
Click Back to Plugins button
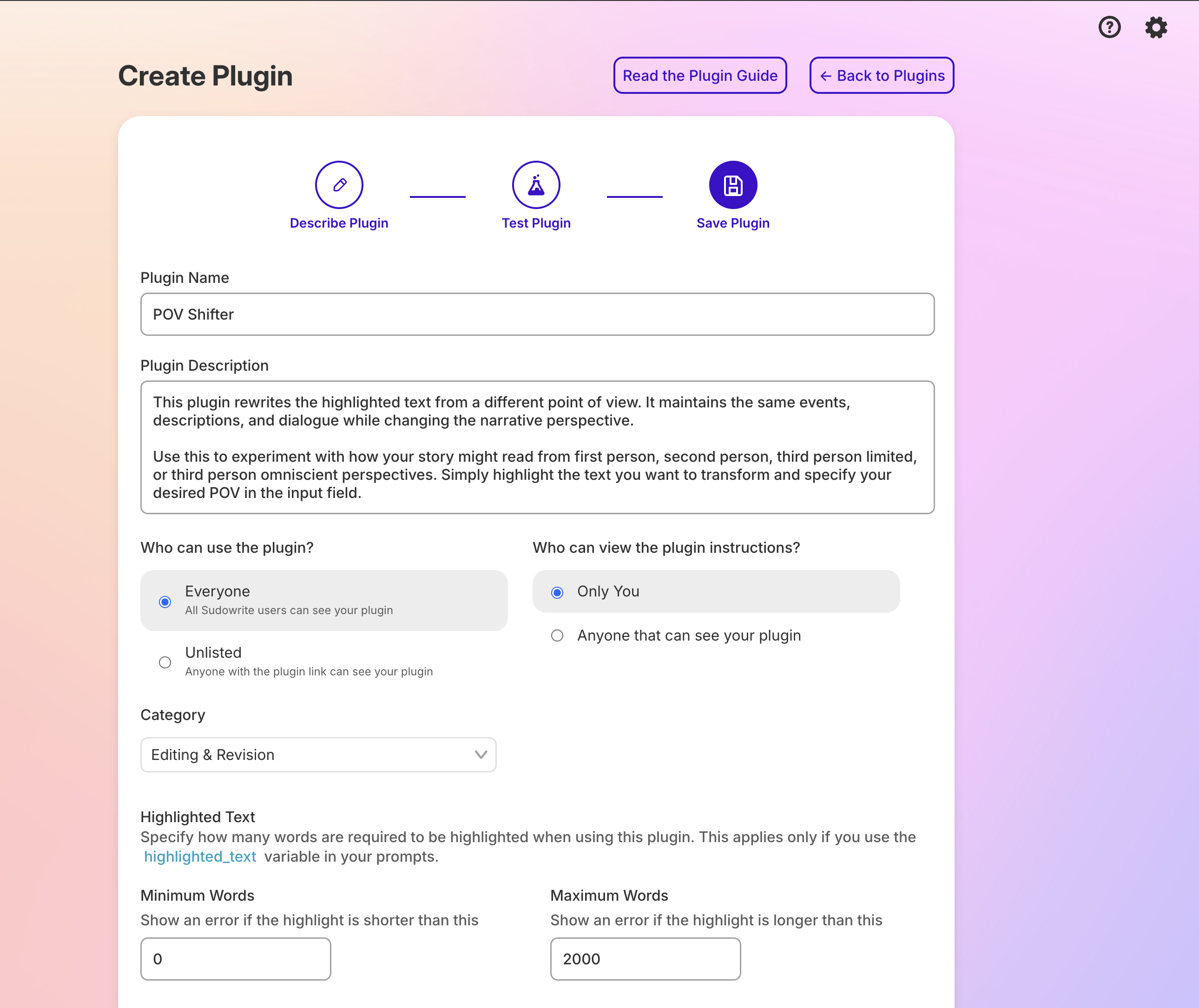tap(881, 75)
